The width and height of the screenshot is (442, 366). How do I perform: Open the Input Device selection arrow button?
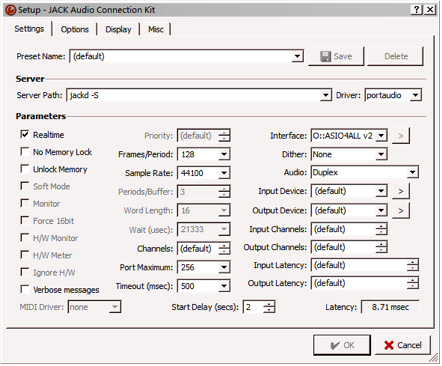click(x=401, y=191)
